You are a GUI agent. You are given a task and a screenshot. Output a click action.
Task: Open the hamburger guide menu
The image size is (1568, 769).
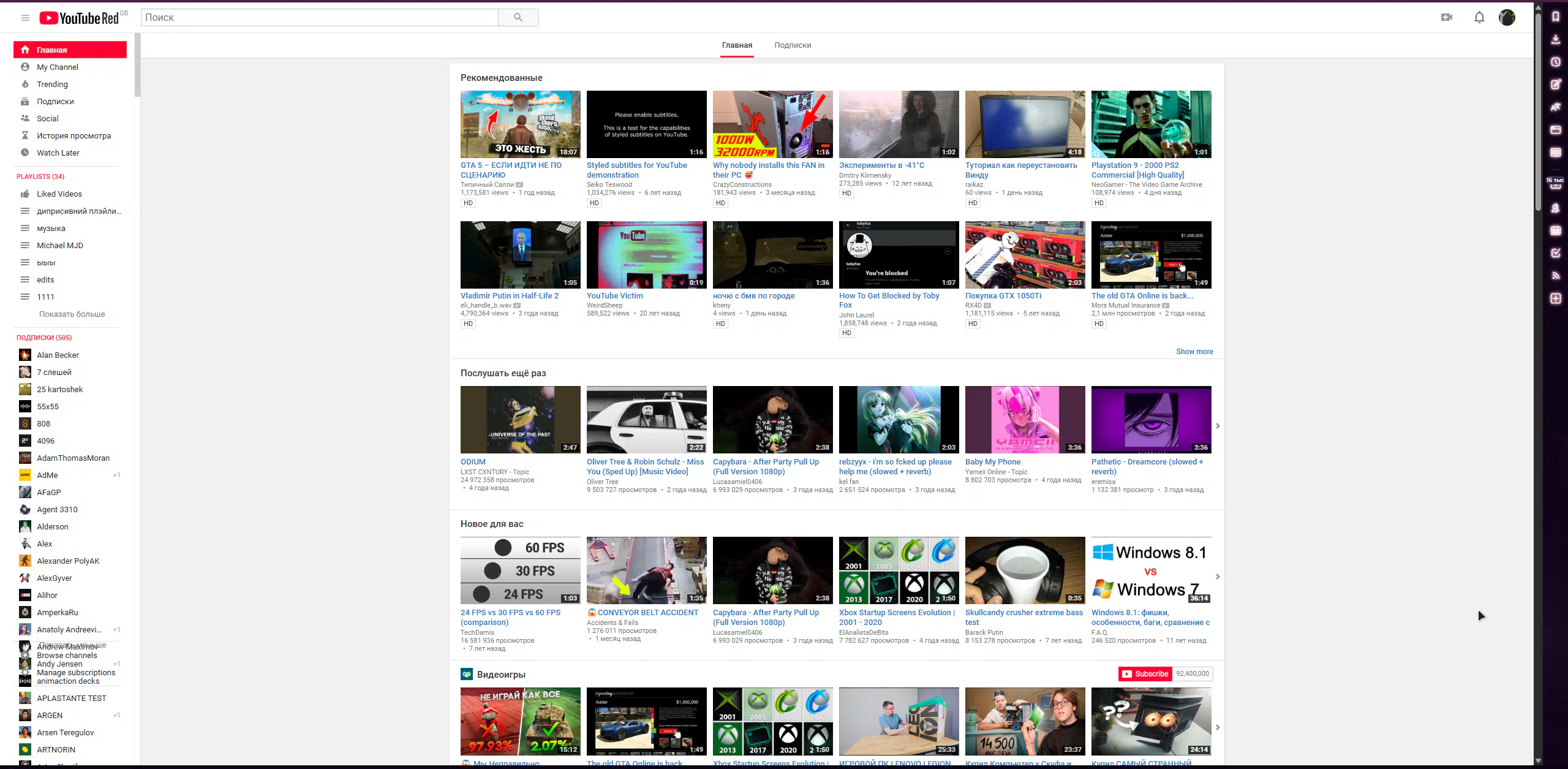(25, 18)
